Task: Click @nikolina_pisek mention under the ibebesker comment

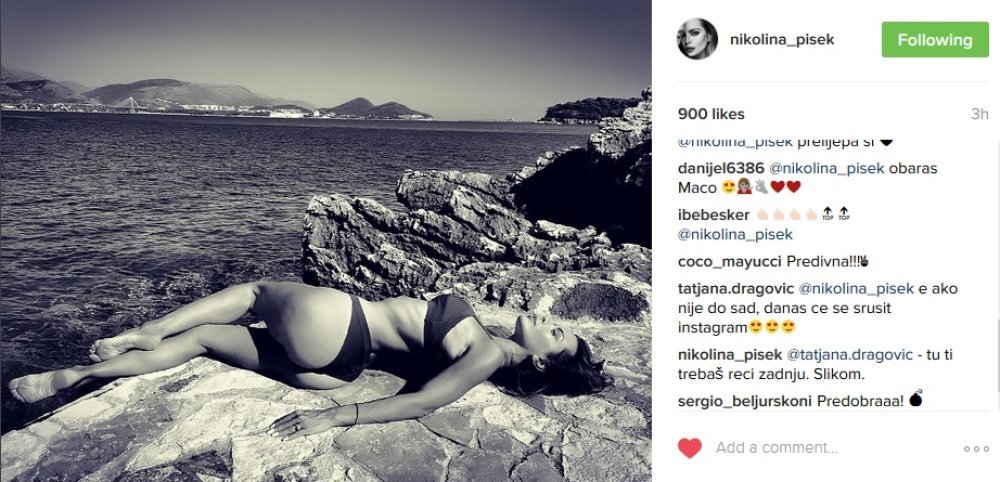Action: tap(735, 235)
